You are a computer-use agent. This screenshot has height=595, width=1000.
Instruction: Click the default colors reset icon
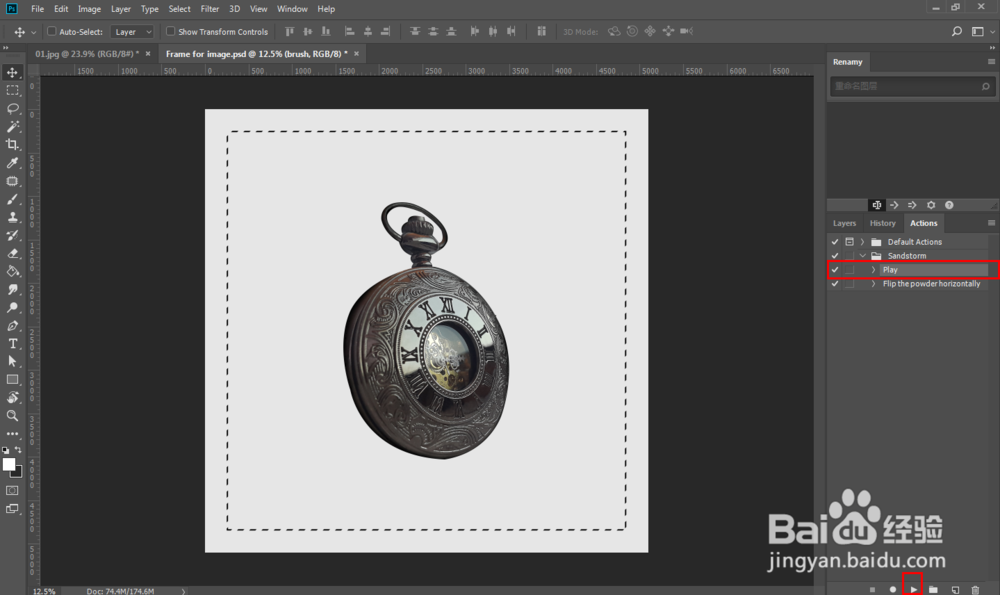6,450
